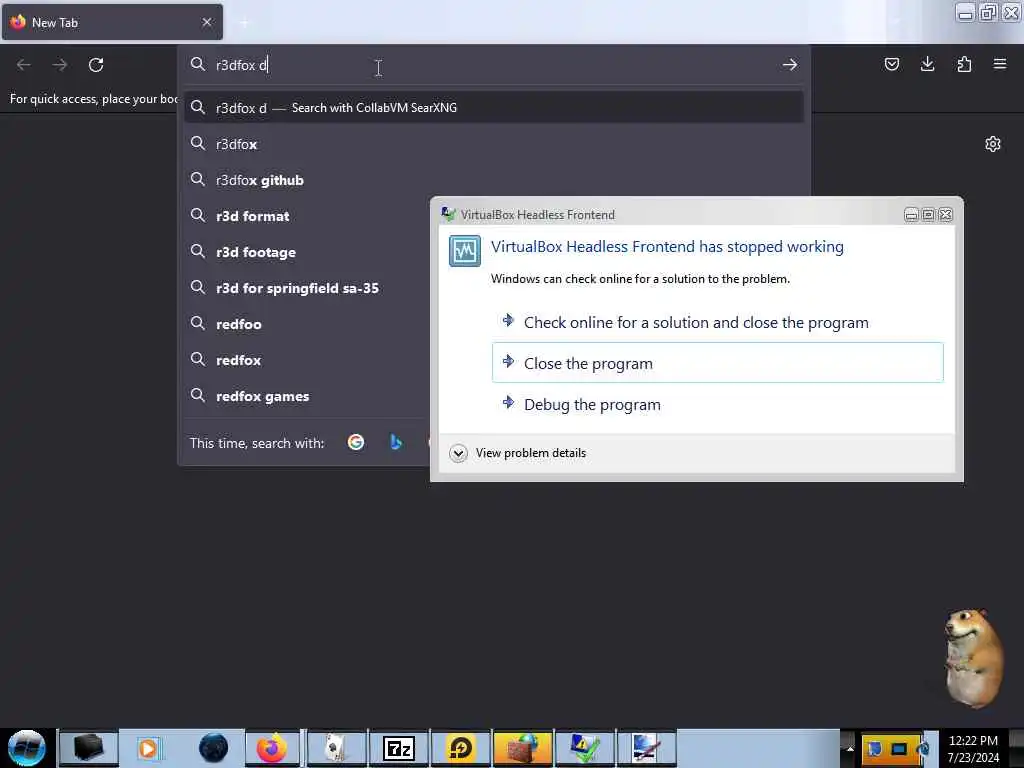Close the VirtualBox Headless Frontend dialog
Screen dimensions: 1024x768
point(946,215)
